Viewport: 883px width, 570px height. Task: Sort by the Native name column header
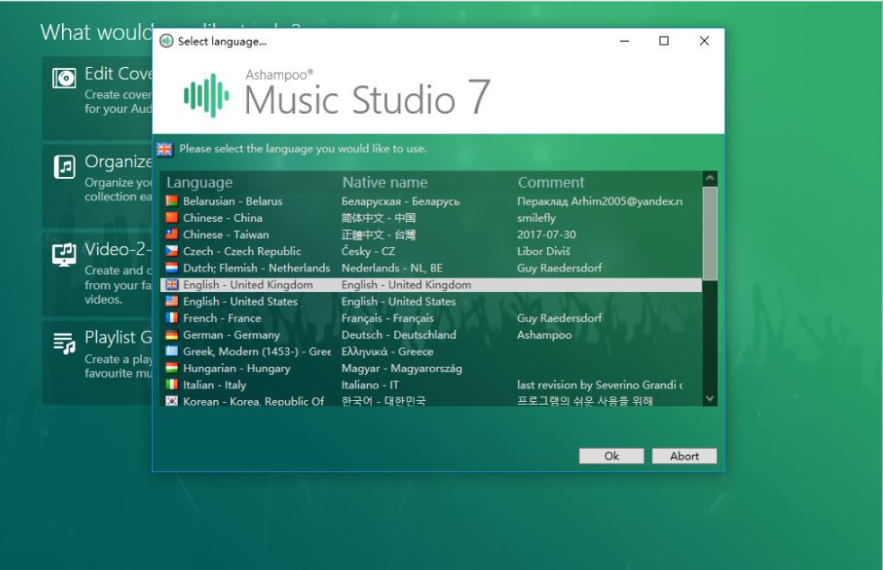coord(384,182)
